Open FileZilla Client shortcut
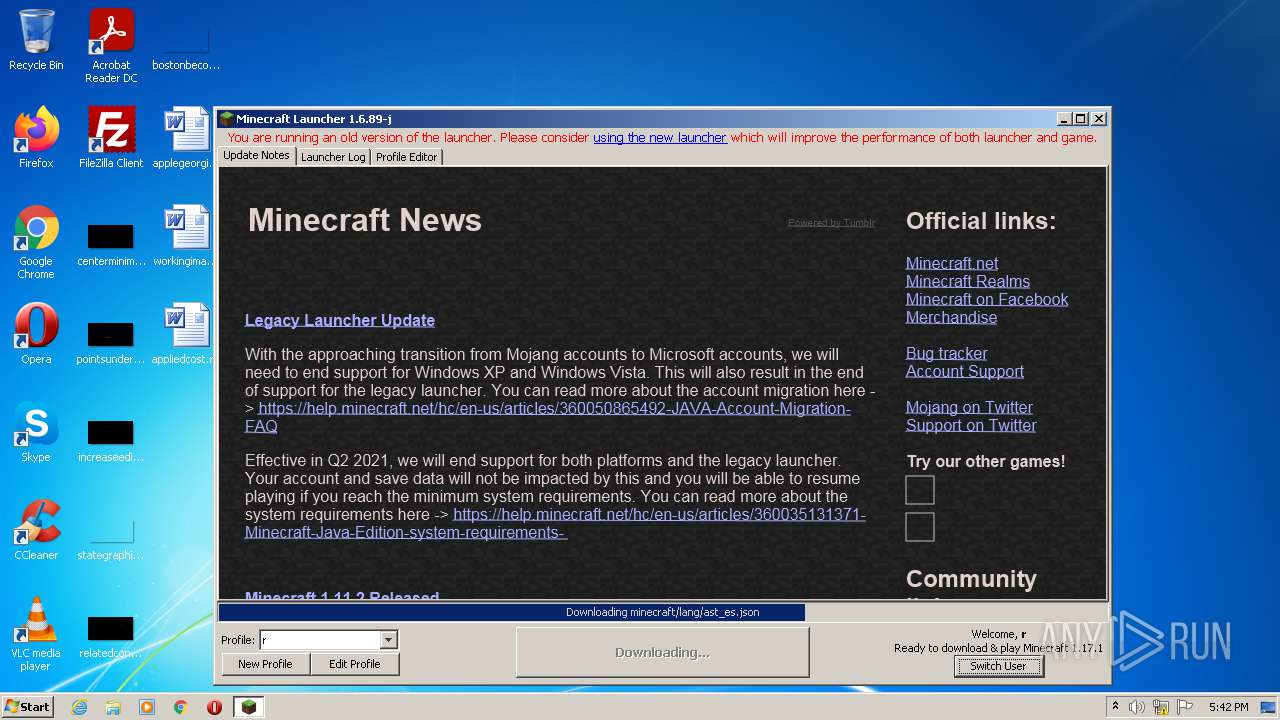Viewport: 1280px width, 720px height. click(111, 138)
